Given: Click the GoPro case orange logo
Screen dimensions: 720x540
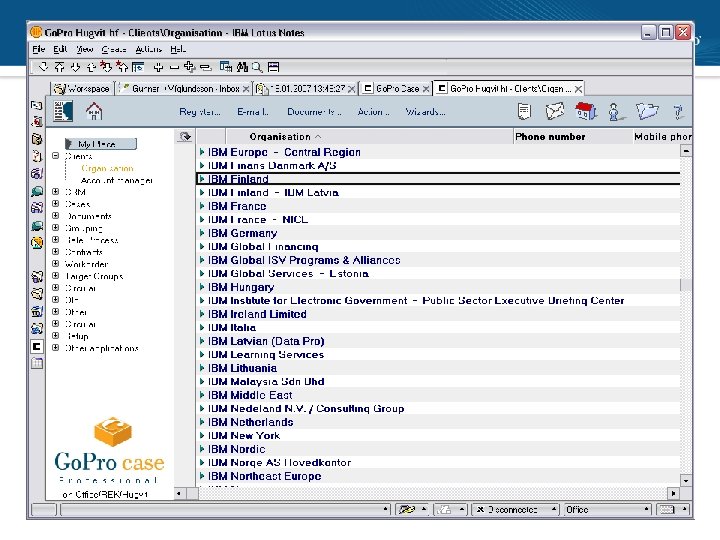Looking at the screenshot, I should (x=112, y=432).
